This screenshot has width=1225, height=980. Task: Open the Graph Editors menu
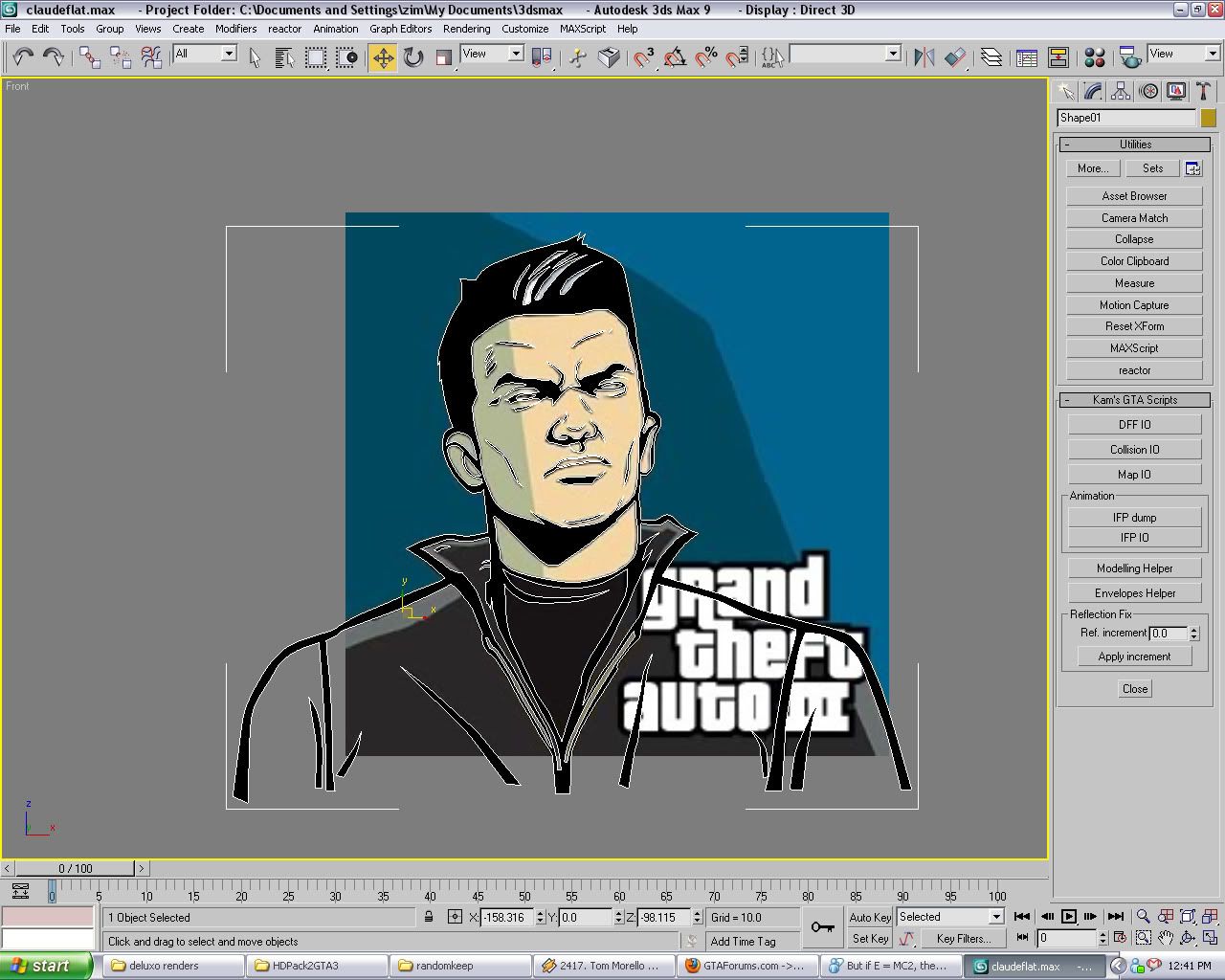point(400,29)
